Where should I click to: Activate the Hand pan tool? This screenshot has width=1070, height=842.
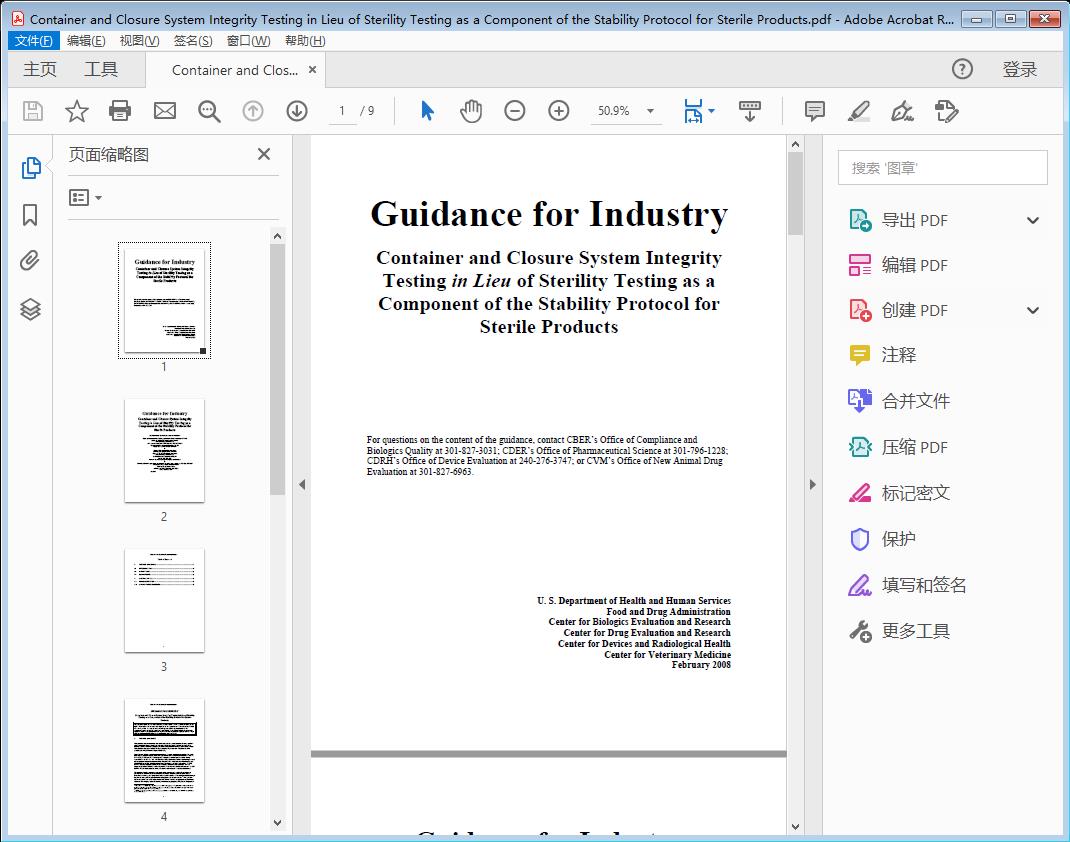[x=471, y=111]
